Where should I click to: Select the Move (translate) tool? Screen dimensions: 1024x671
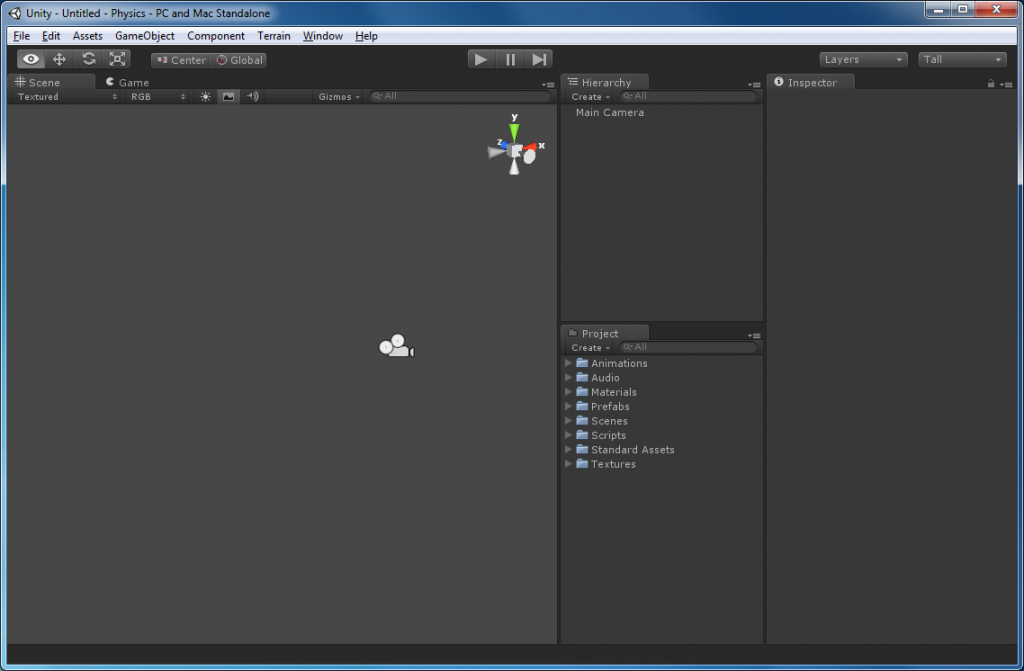coord(59,59)
